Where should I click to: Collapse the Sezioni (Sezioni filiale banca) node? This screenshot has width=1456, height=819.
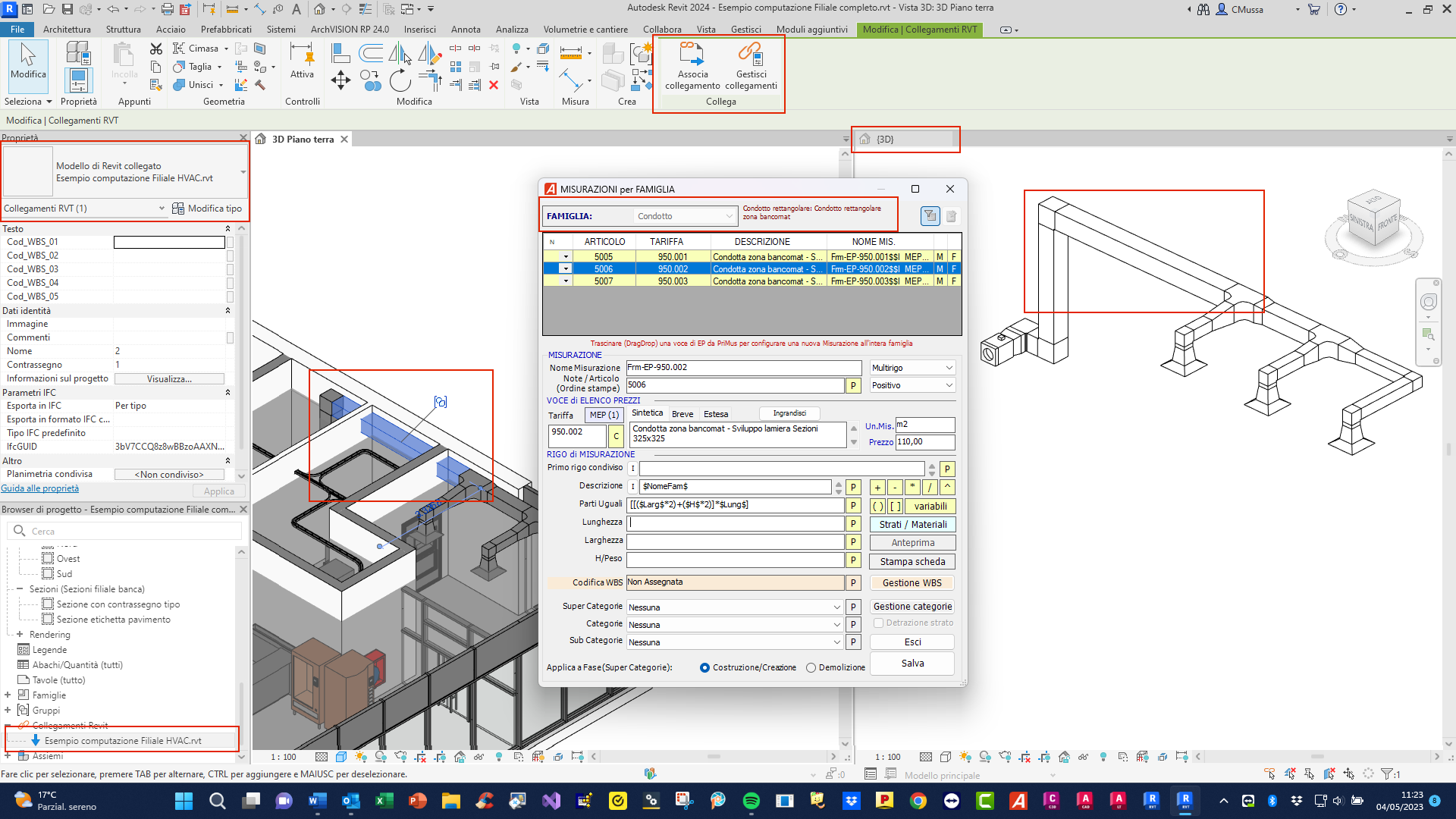pyautogui.click(x=20, y=589)
